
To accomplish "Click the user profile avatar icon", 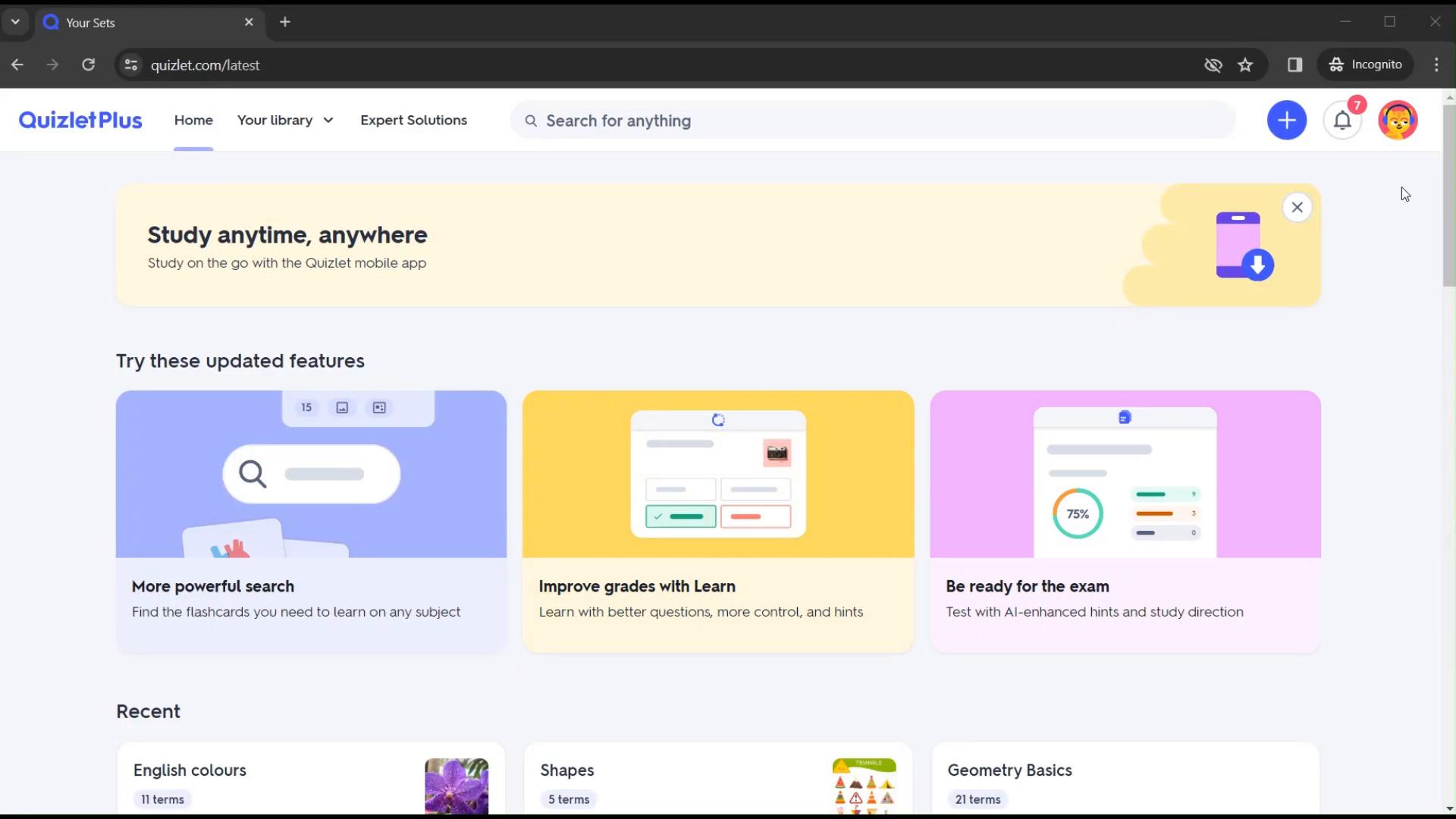I will click(1399, 120).
